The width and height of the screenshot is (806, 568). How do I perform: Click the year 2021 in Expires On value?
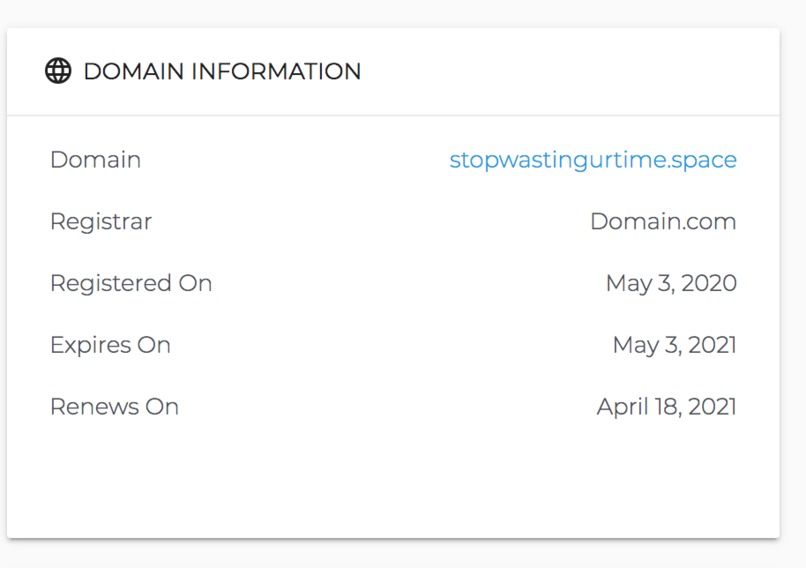coord(712,345)
